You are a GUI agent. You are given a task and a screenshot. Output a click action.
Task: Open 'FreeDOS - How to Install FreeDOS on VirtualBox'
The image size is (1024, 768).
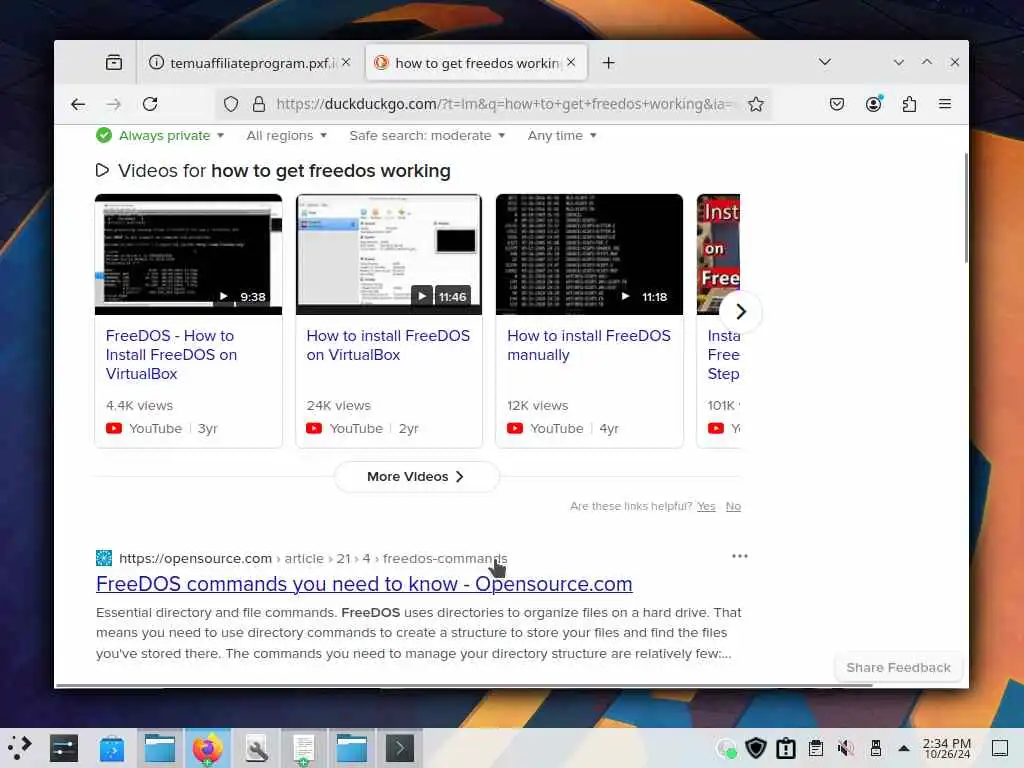tap(172, 355)
